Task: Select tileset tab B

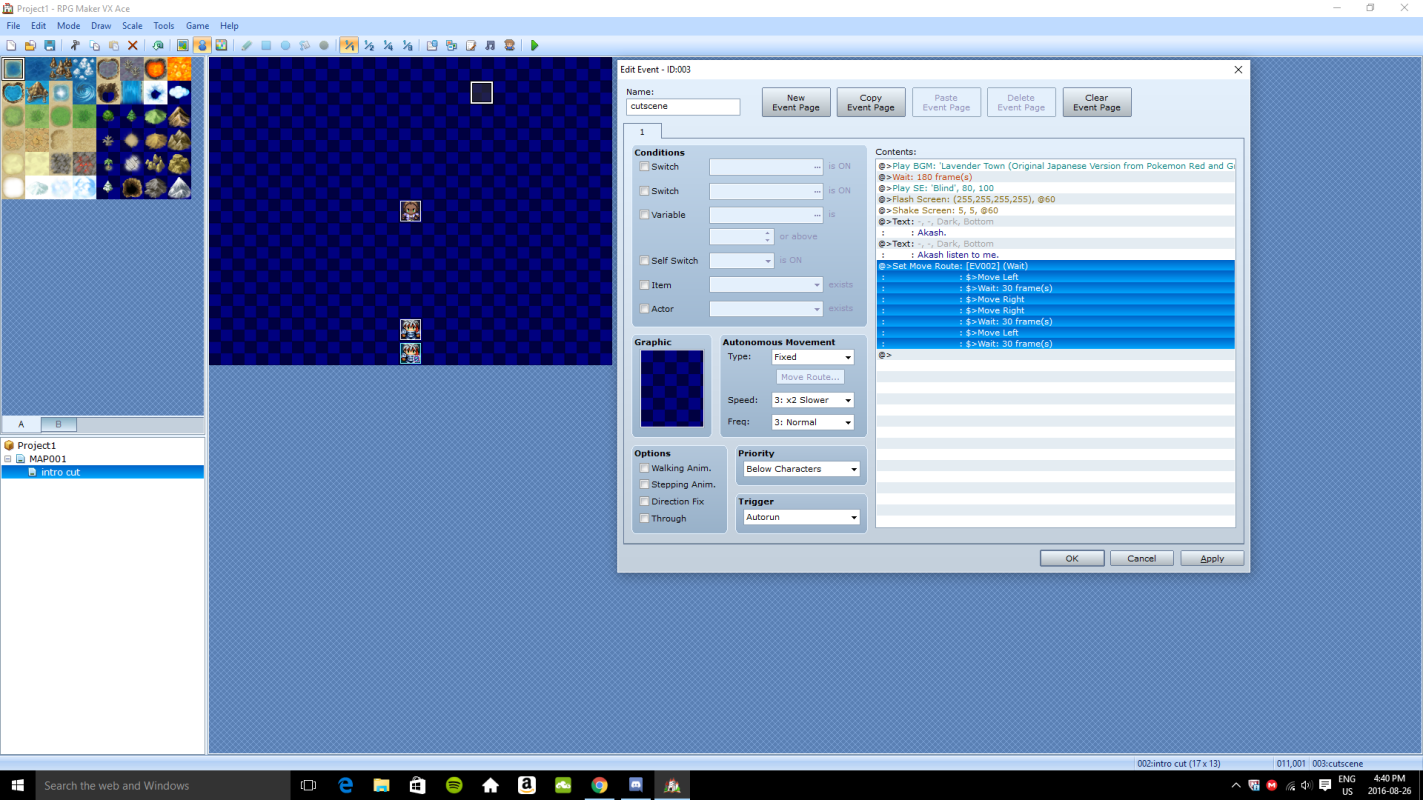Action: click(x=58, y=424)
